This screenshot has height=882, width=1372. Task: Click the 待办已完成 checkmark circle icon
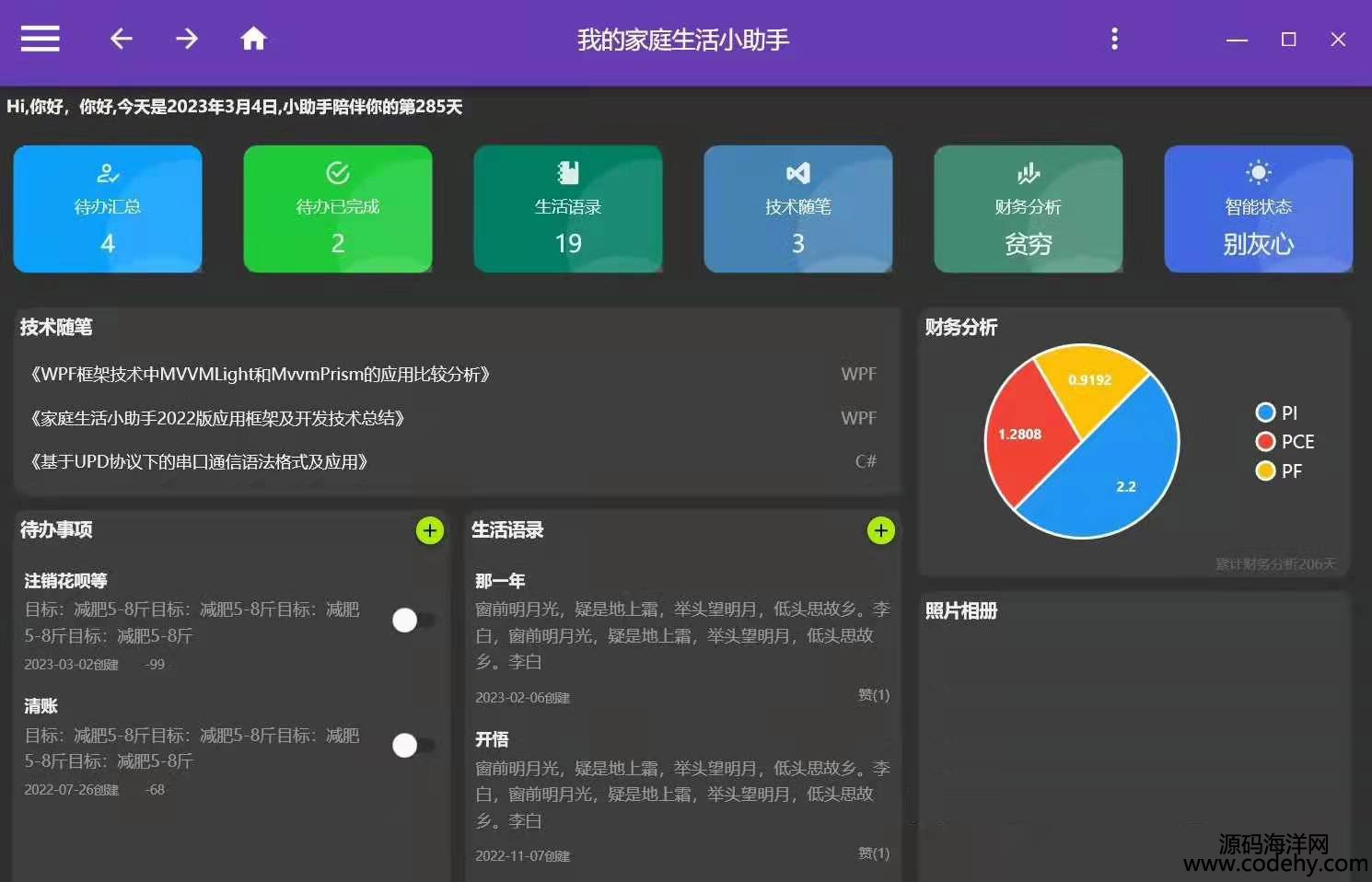[x=338, y=173]
